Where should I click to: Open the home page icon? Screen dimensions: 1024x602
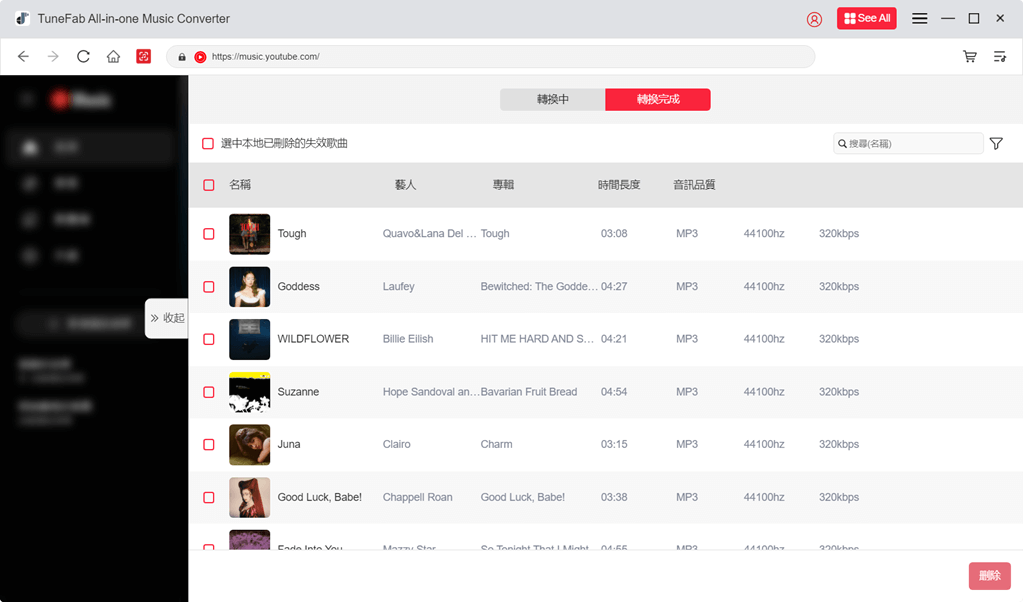(114, 56)
